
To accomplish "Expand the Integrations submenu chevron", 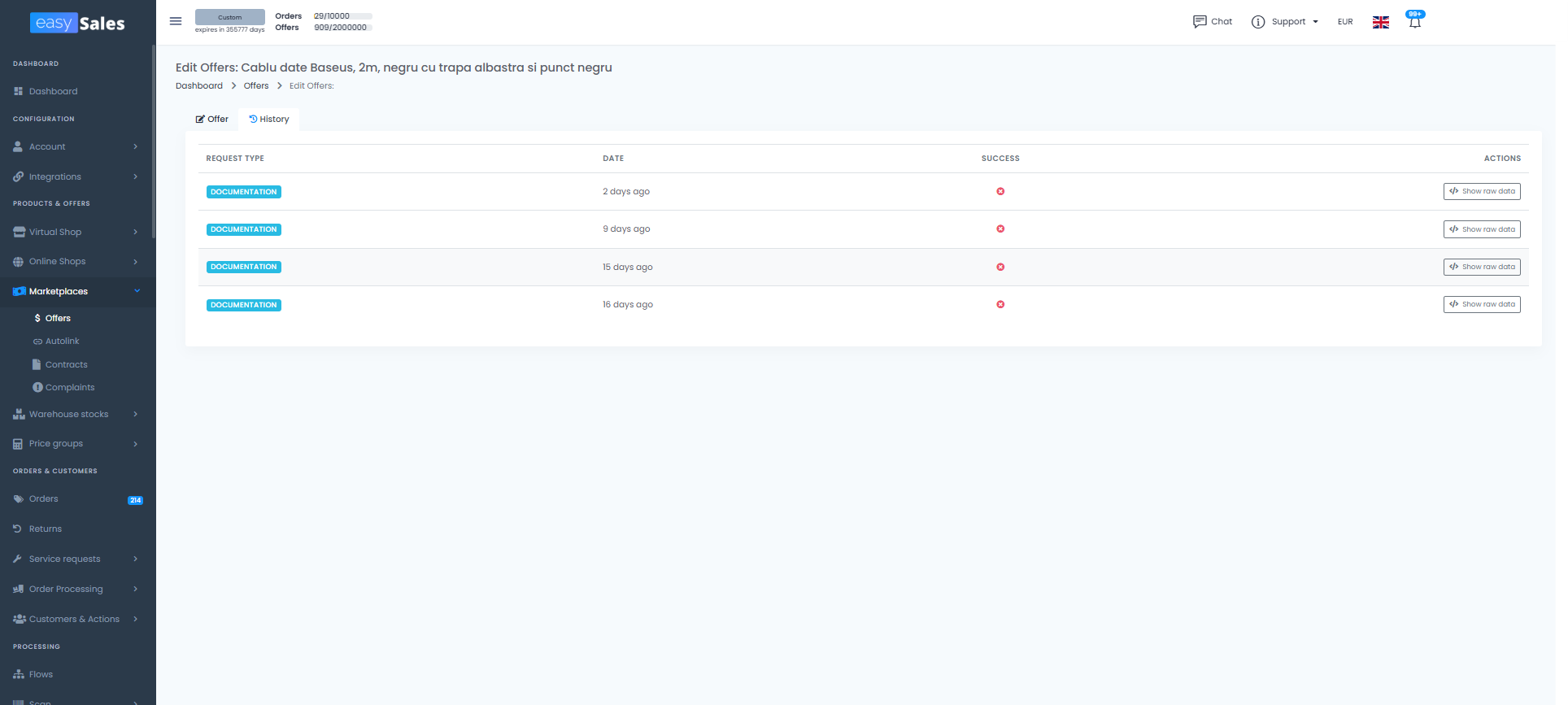I will (136, 176).
